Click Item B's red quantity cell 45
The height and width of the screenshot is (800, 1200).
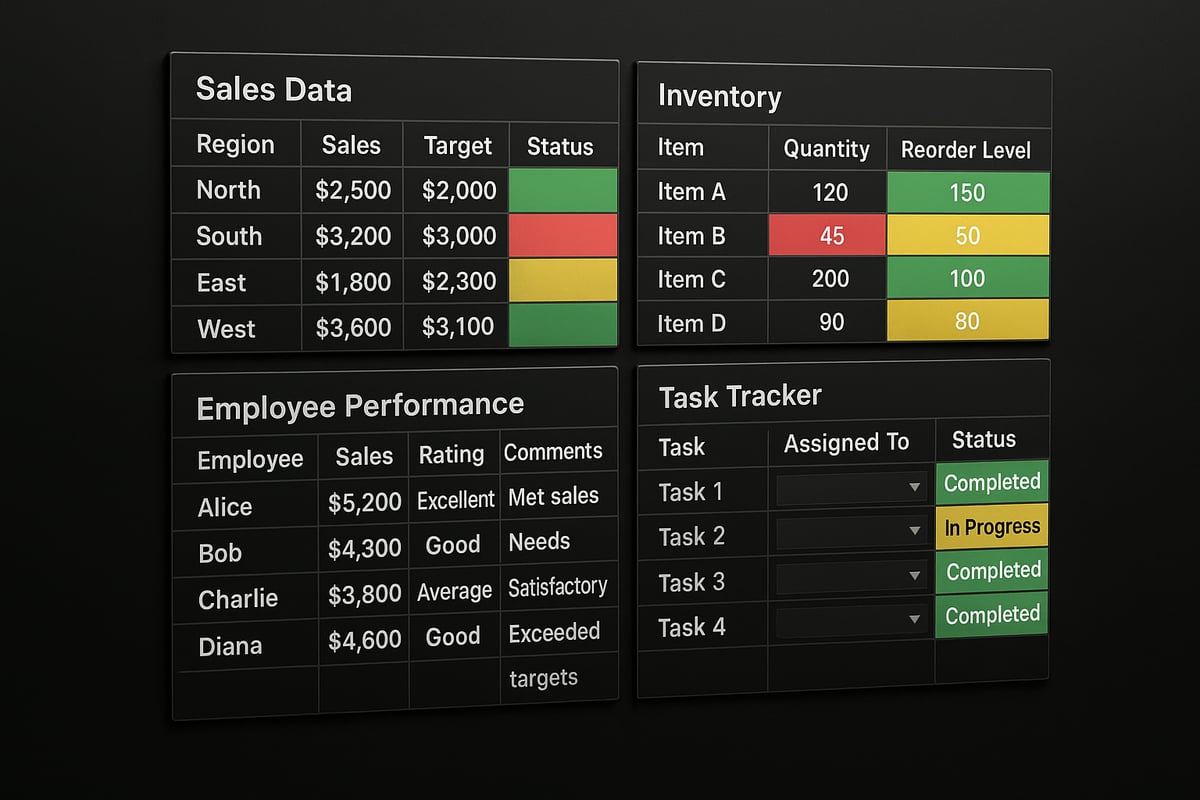828,236
